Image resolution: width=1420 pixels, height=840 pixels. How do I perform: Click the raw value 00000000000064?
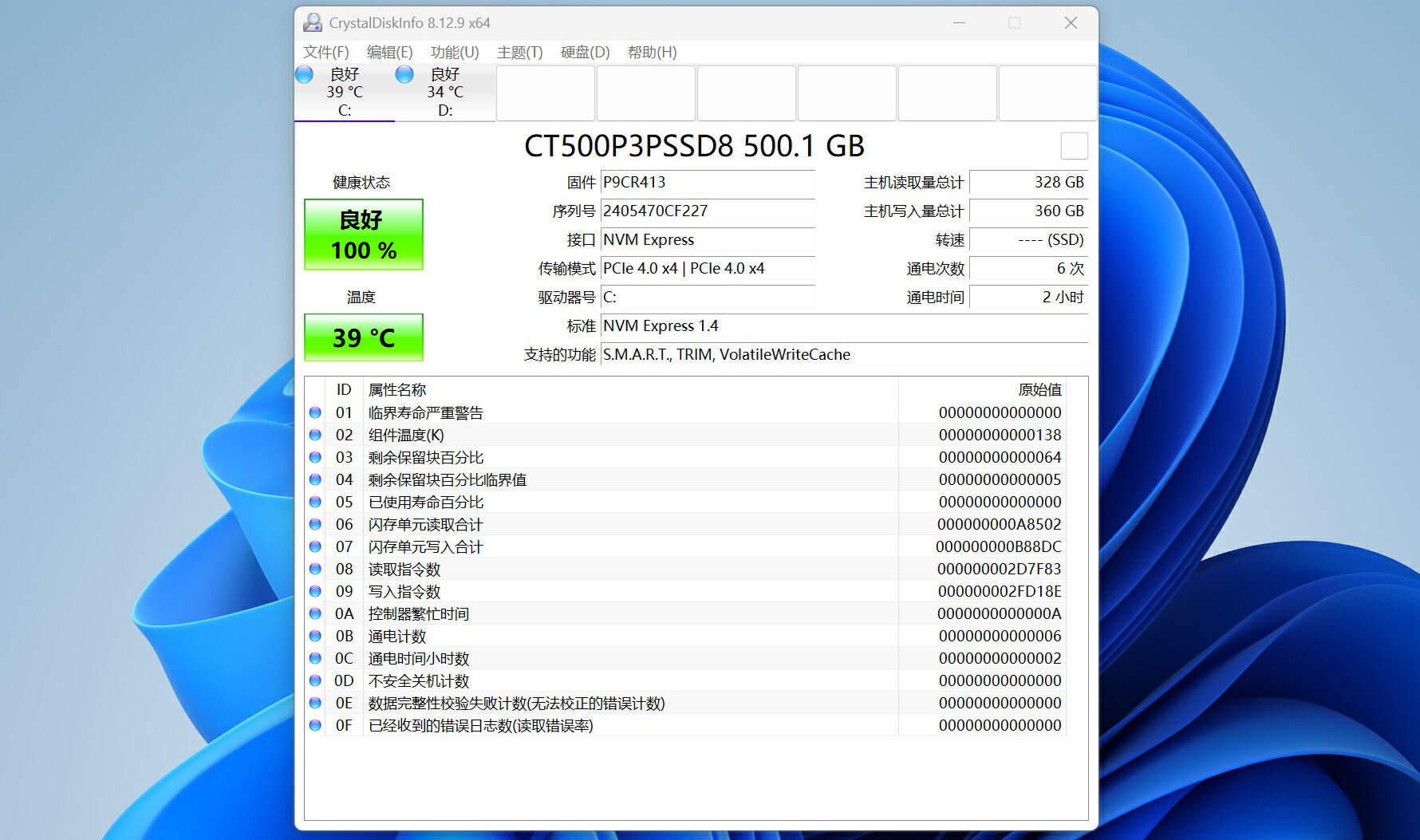1000,457
